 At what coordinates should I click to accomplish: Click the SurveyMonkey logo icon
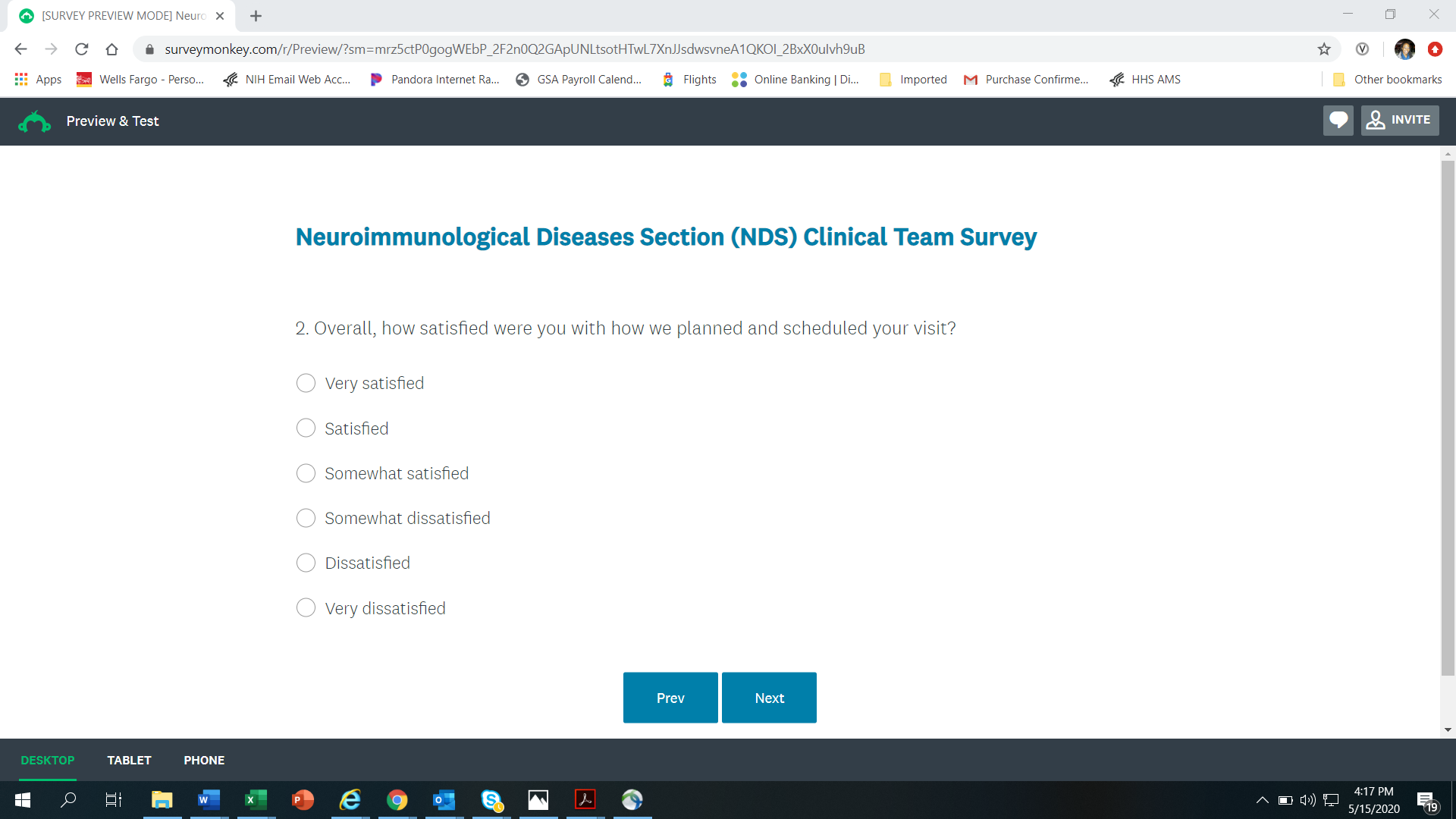pos(34,121)
